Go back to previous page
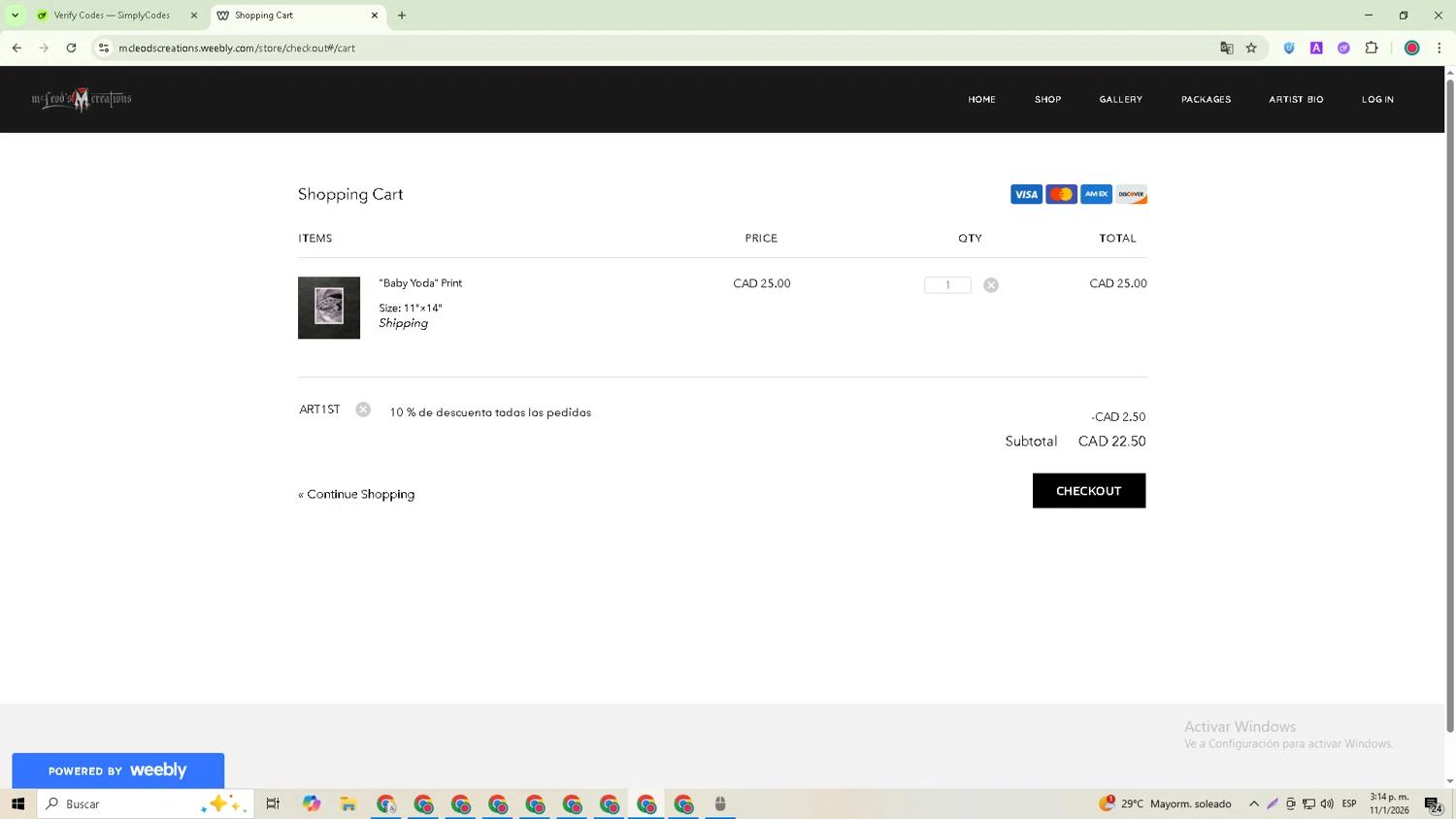Screen dimensions: 1456x819 (x=17, y=48)
